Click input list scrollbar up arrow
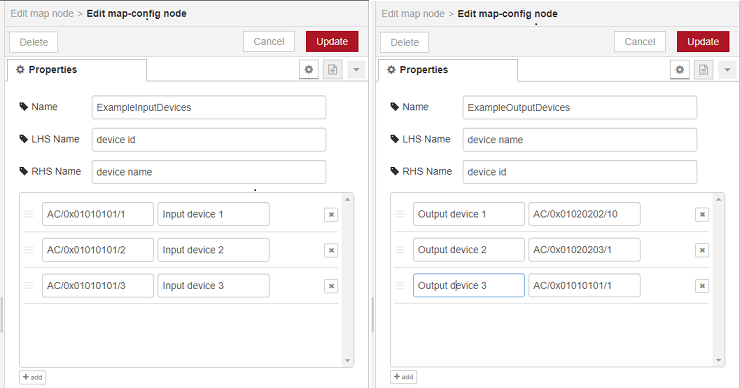The image size is (740, 388). click(347, 200)
